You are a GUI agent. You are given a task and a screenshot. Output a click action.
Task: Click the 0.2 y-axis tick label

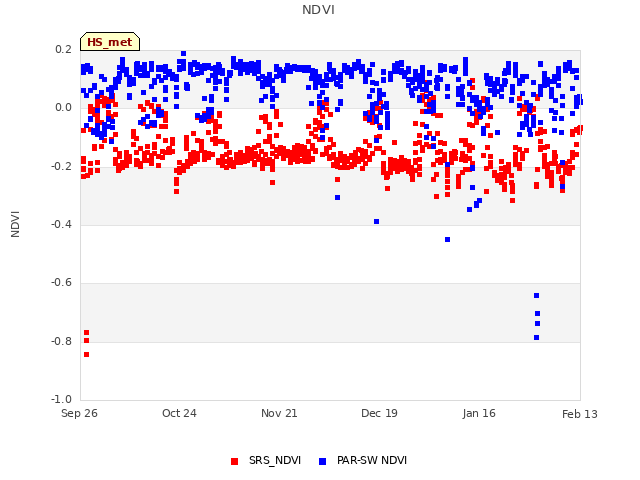click(x=63, y=49)
